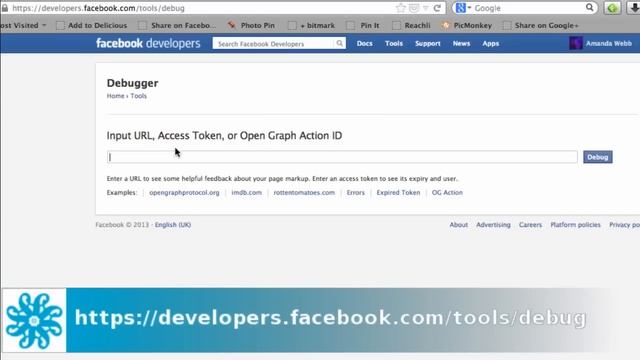This screenshot has width=640, height=360.
Task: Click the + bitmark bookmark
Action: (x=311, y=25)
